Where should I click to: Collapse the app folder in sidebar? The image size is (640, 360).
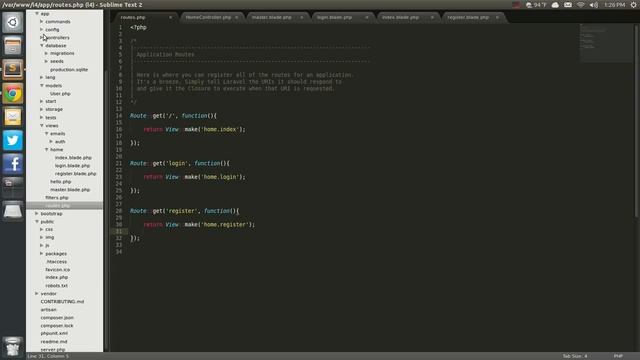37,13
